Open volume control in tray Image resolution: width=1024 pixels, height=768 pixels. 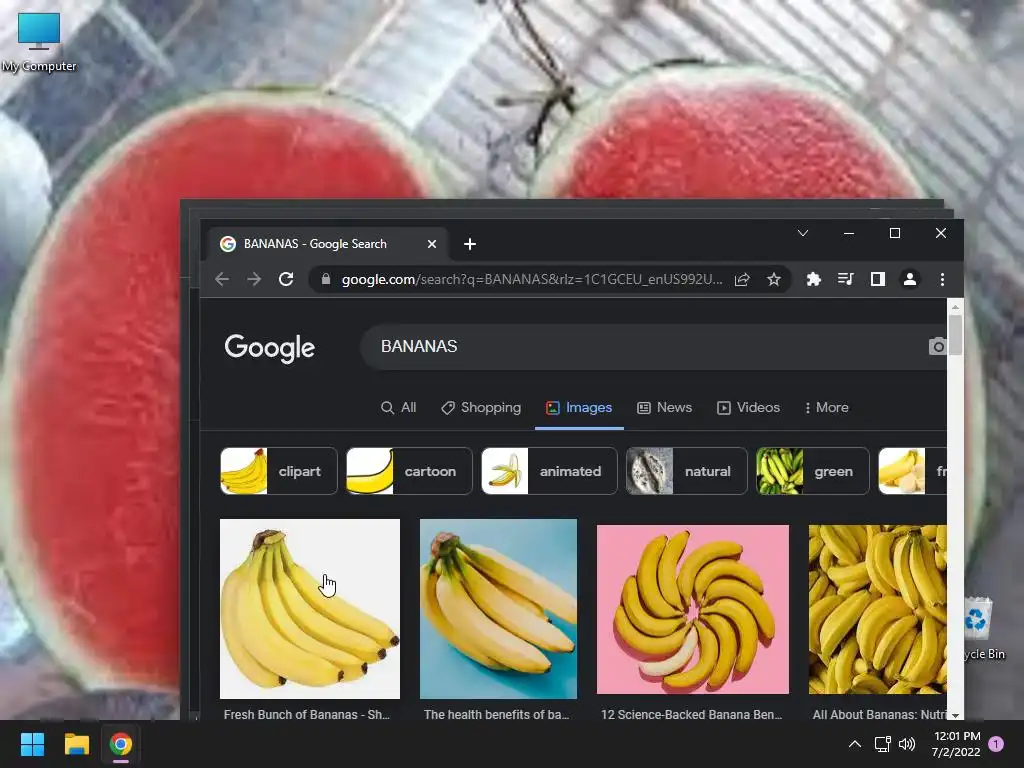[x=907, y=744]
